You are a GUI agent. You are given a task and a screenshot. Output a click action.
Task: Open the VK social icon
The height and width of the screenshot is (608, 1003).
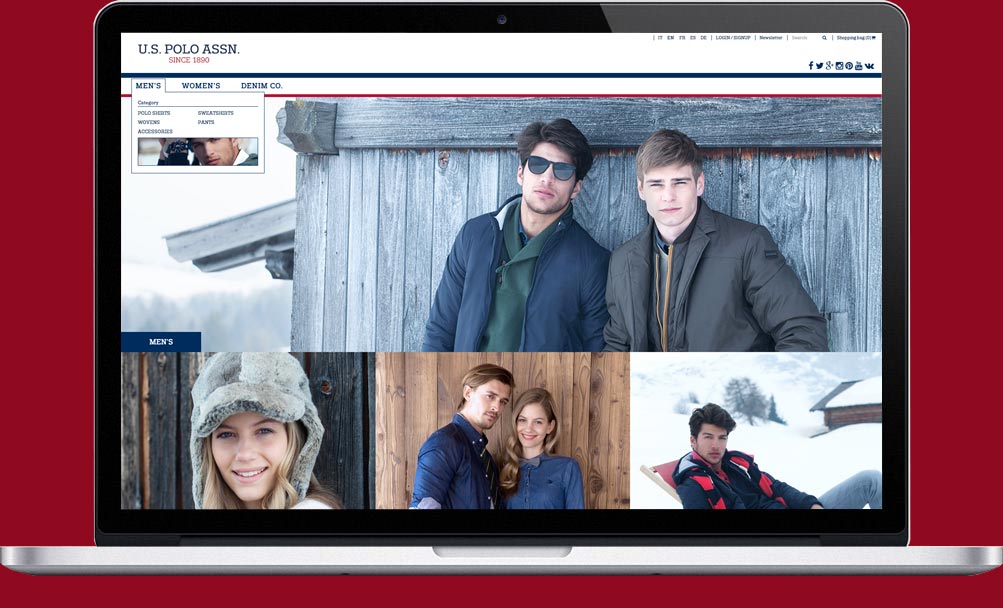[x=870, y=66]
